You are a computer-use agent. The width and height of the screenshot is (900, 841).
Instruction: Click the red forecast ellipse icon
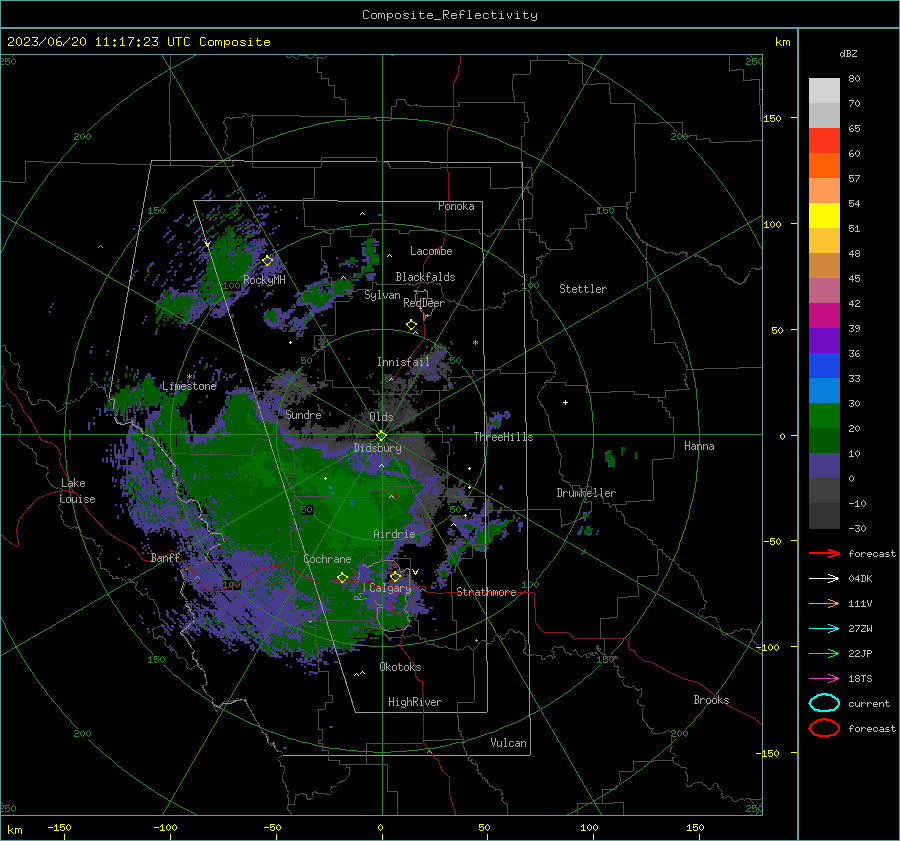coord(824,728)
